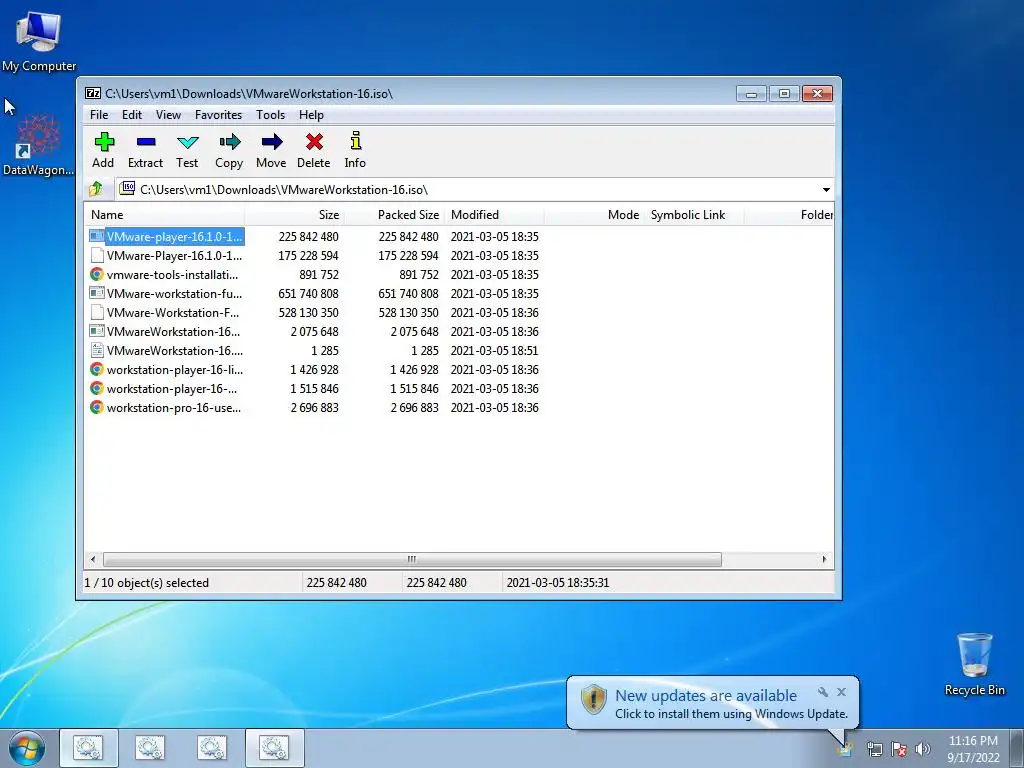This screenshot has height=768, width=1024.
Task: Open the Windows Start orb
Action: click(27, 748)
